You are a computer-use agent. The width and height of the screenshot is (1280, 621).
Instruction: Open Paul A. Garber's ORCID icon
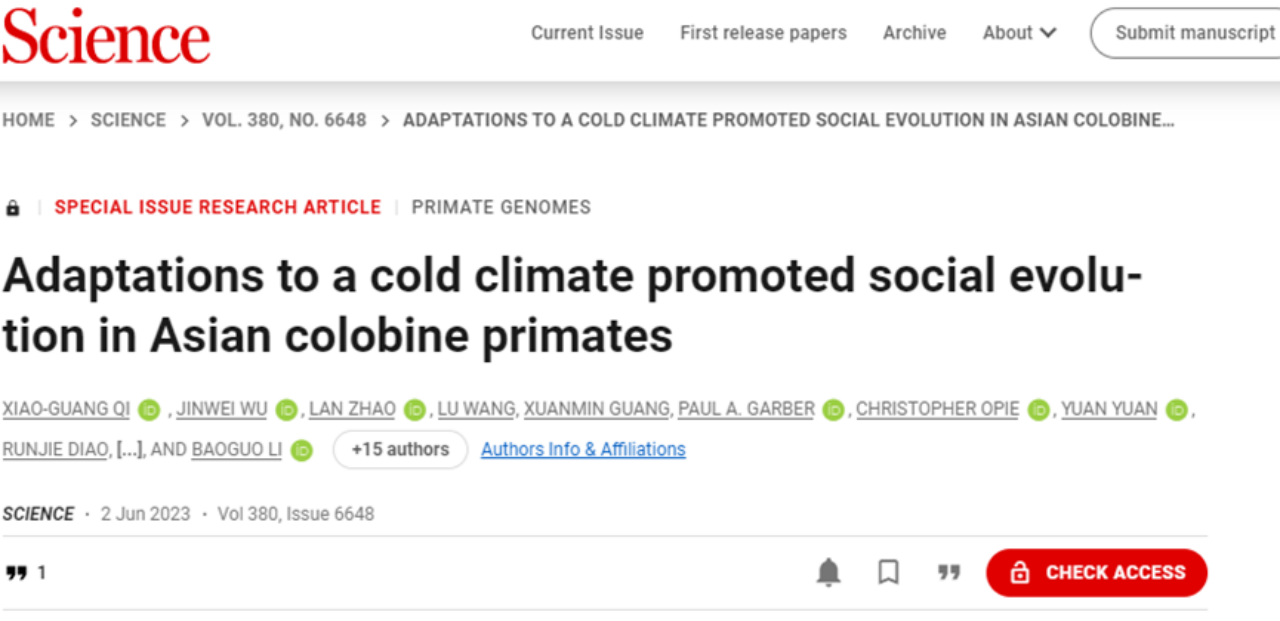833,410
